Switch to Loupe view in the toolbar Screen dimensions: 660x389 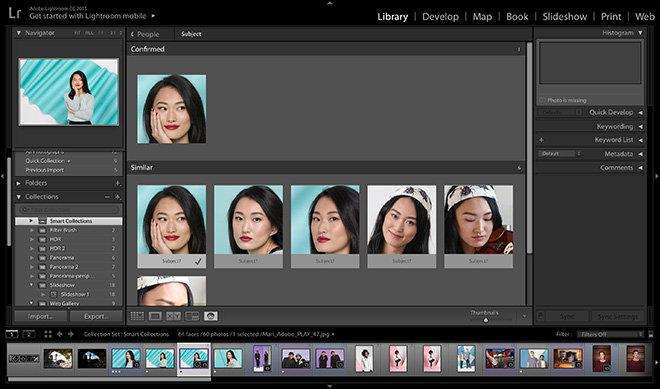coord(155,316)
